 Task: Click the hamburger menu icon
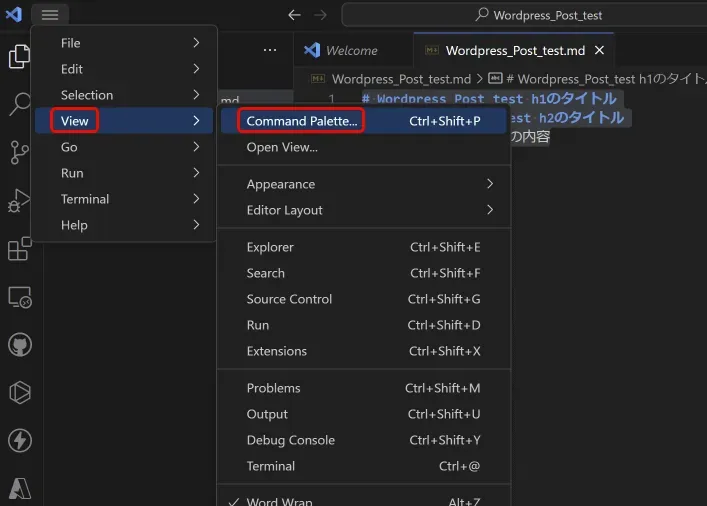tap(50, 15)
